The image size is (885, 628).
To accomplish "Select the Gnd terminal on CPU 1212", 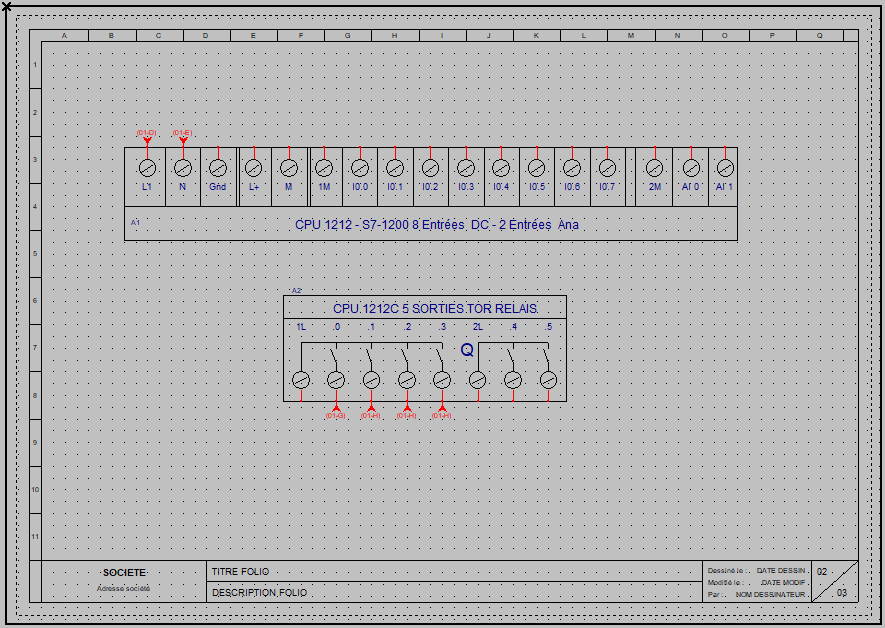I will coord(218,168).
